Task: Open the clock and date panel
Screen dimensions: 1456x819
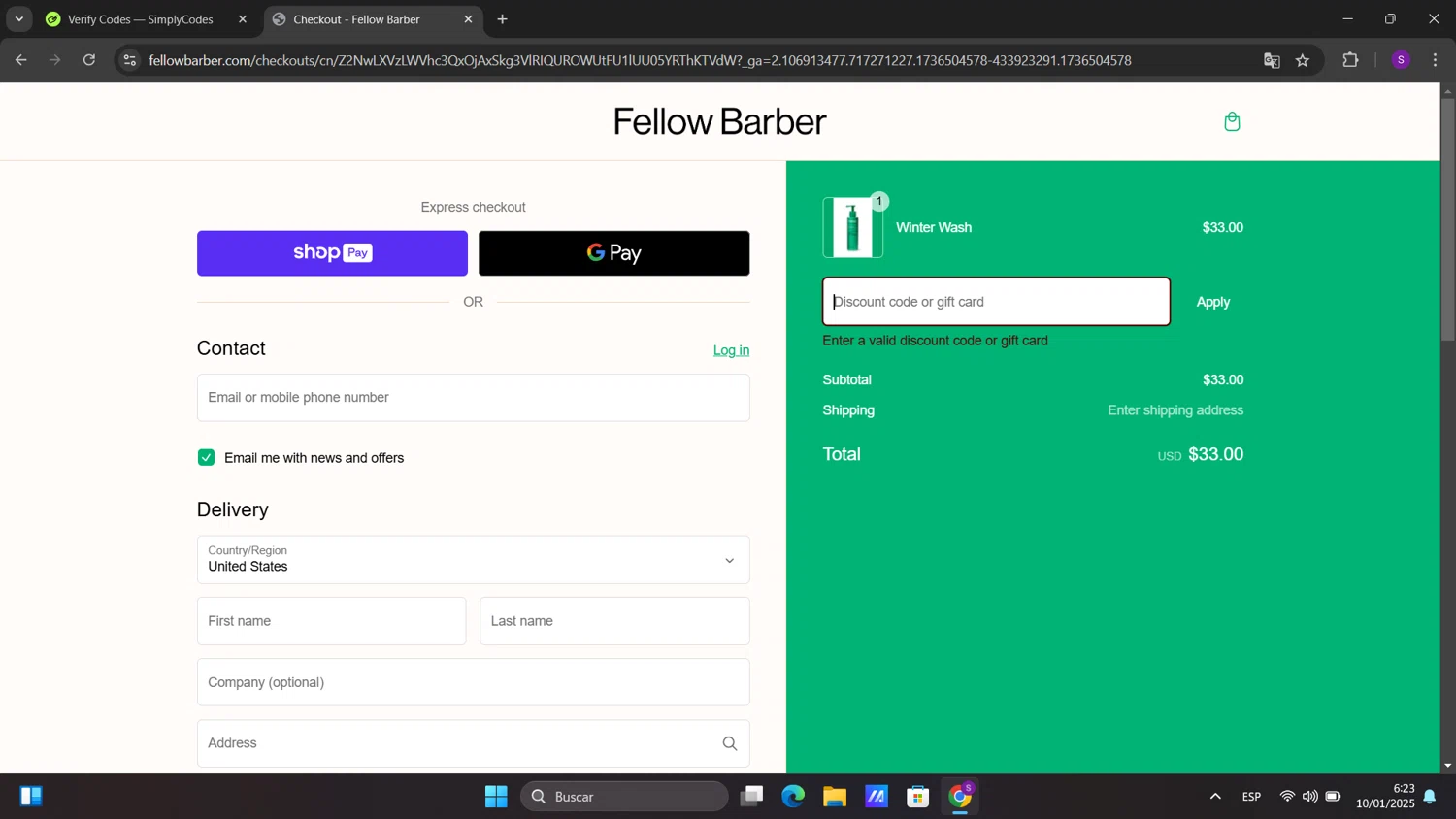Action: click(x=1385, y=797)
